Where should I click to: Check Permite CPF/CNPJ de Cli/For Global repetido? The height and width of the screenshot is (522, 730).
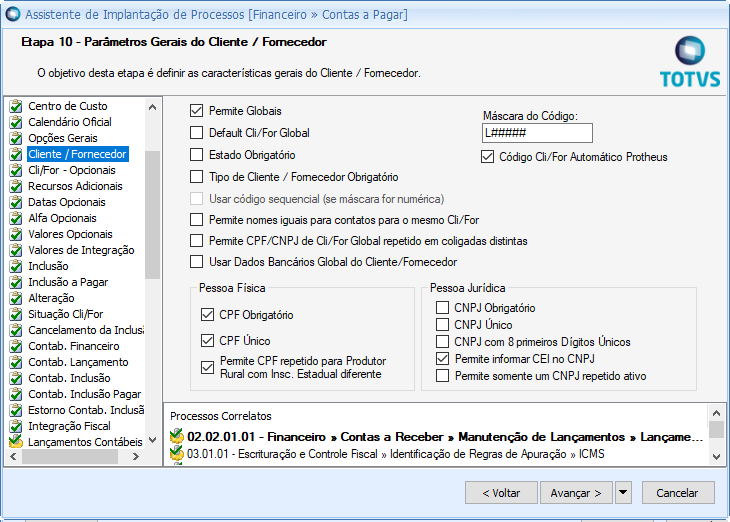(x=196, y=241)
